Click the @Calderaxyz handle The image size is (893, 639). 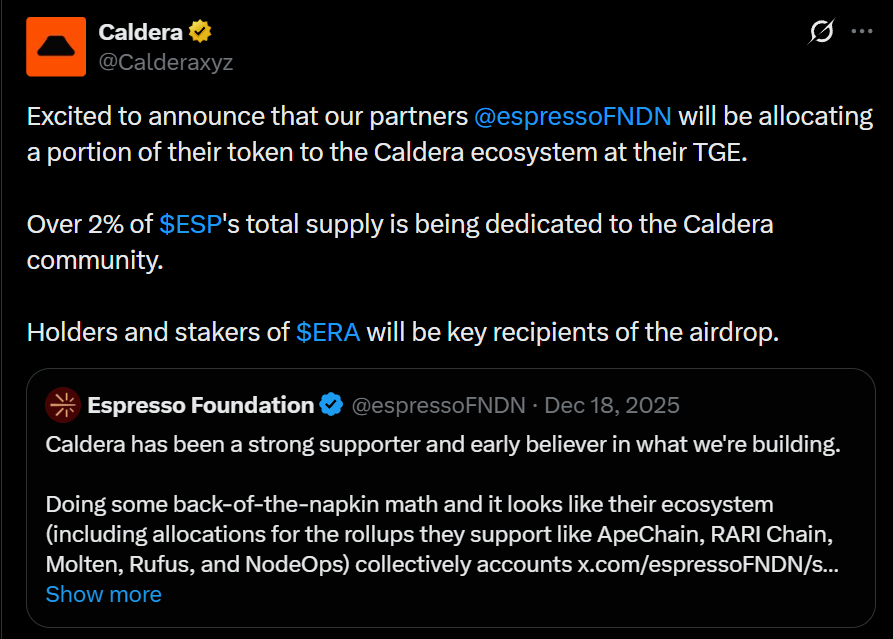(x=165, y=61)
